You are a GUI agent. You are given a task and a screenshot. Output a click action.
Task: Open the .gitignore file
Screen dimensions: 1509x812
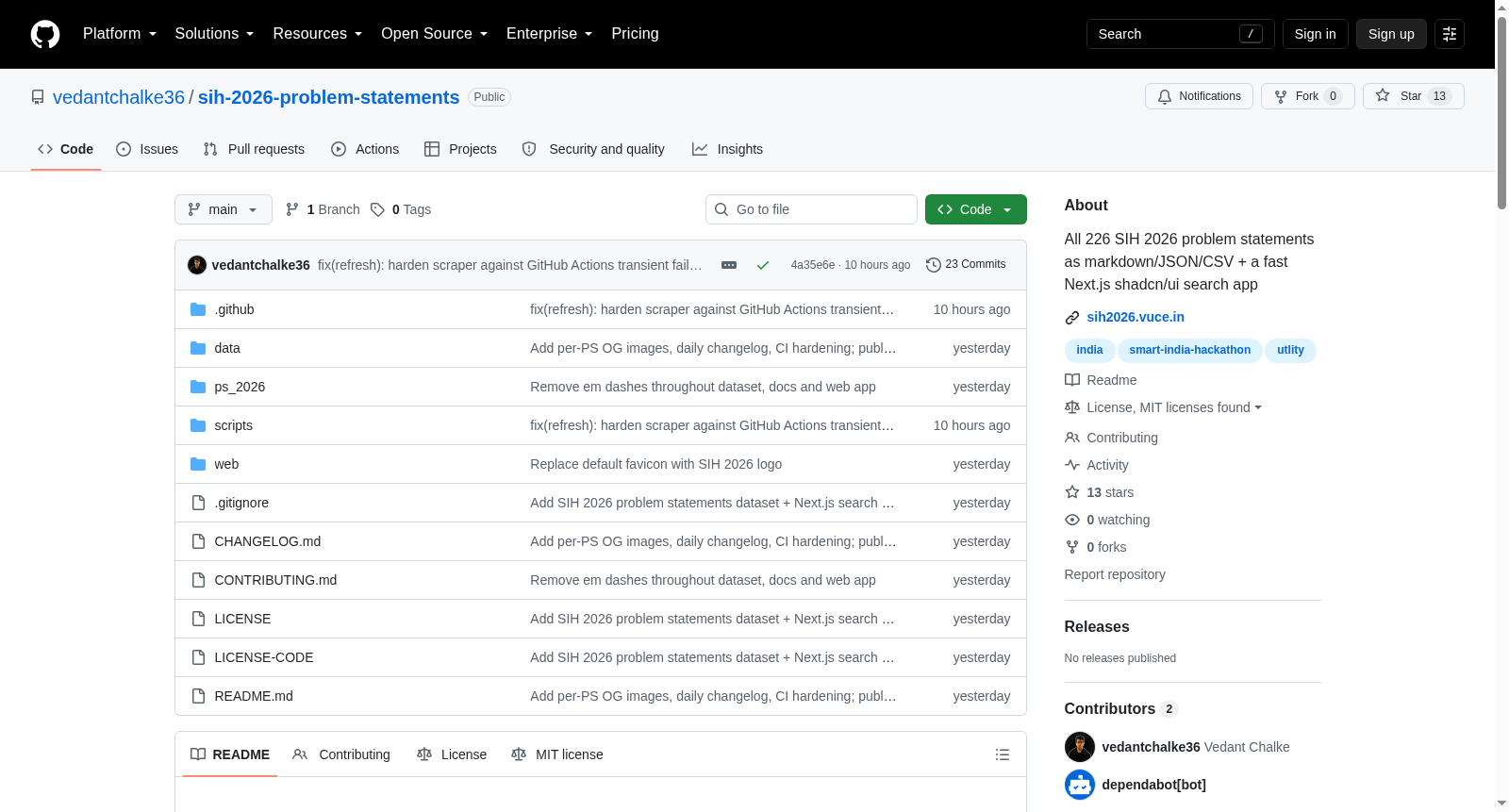pos(241,503)
